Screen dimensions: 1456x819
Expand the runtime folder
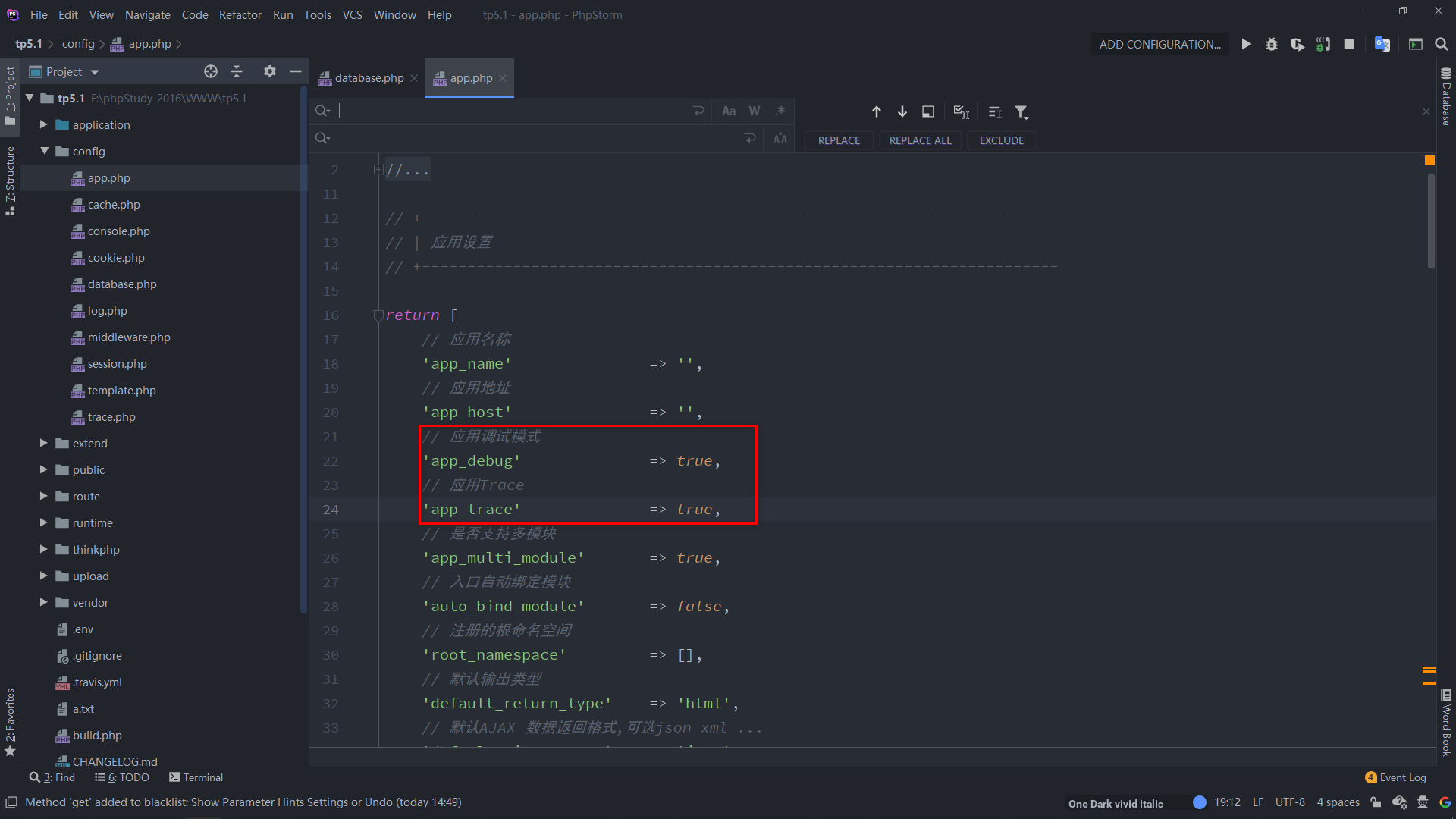tap(43, 522)
